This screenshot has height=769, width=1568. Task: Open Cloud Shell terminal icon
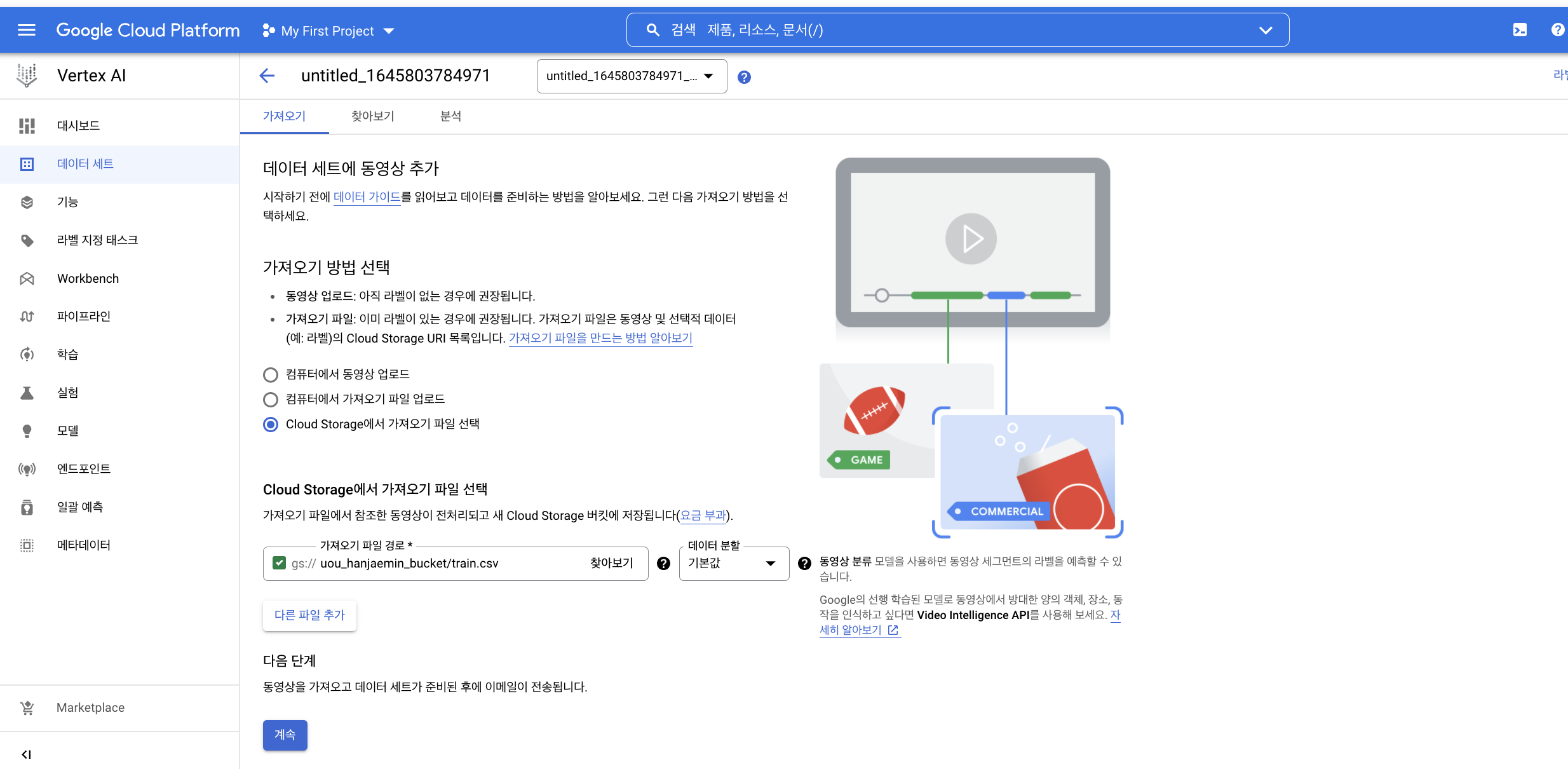(1520, 30)
